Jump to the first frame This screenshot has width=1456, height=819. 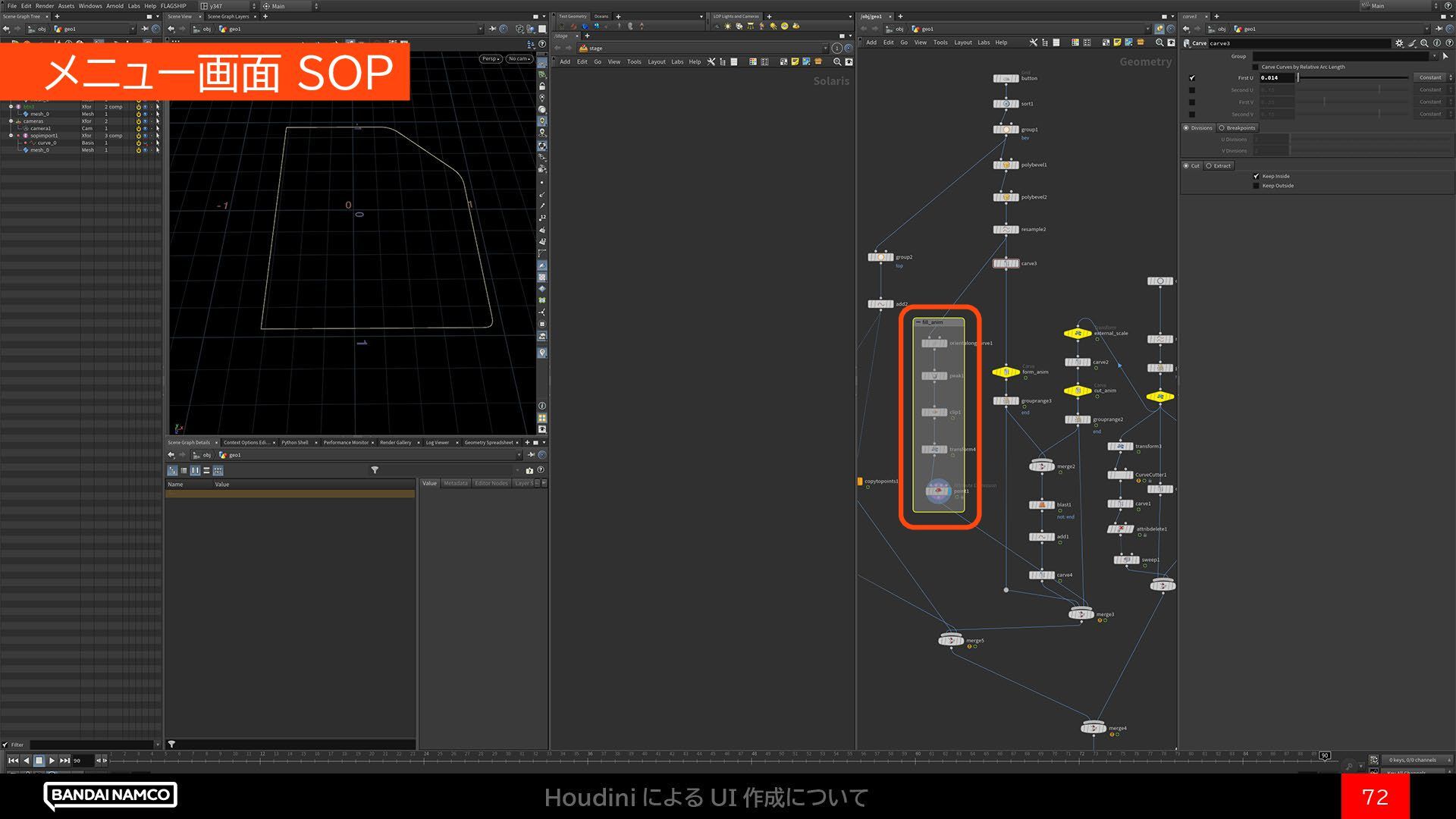[13, 760]
